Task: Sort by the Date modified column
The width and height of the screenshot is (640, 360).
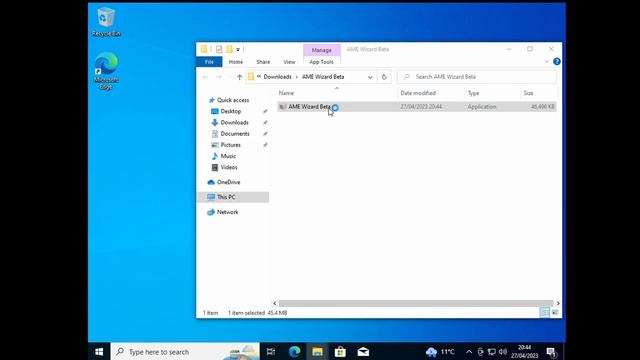Action: [431, 93]
